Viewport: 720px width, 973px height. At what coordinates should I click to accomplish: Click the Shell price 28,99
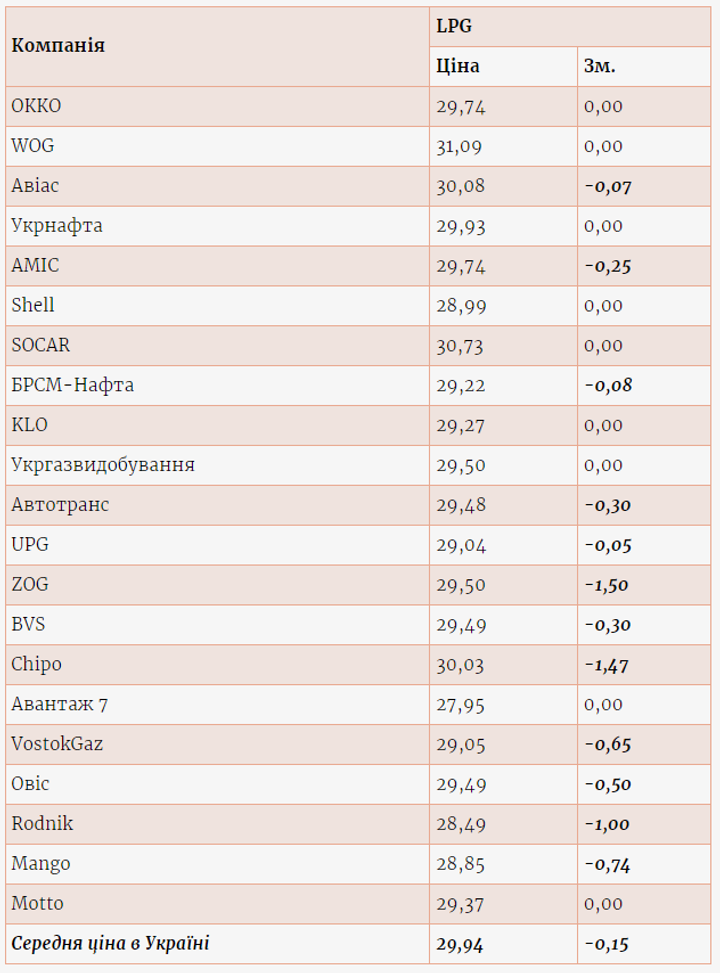pos(461,306)
